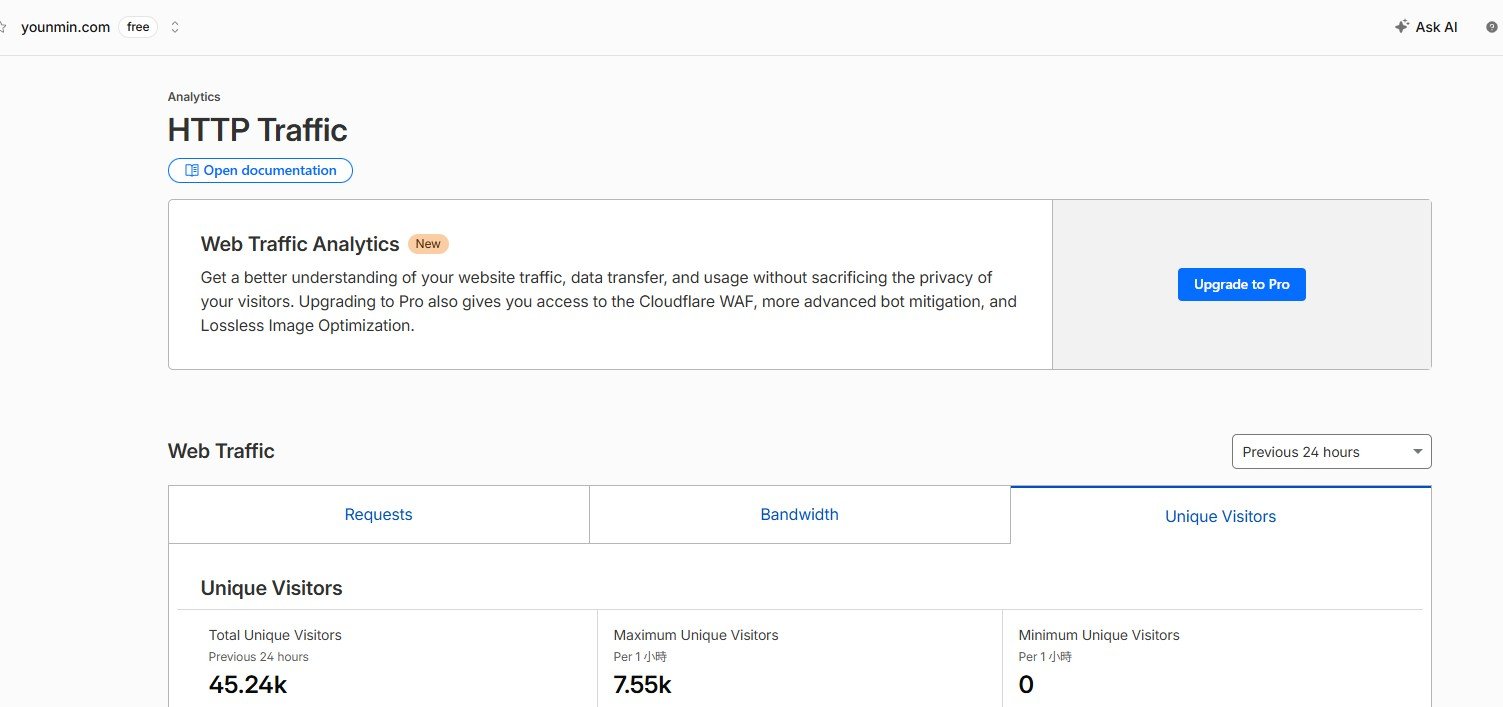Click the Web Traffic section heading

(221, 451)
